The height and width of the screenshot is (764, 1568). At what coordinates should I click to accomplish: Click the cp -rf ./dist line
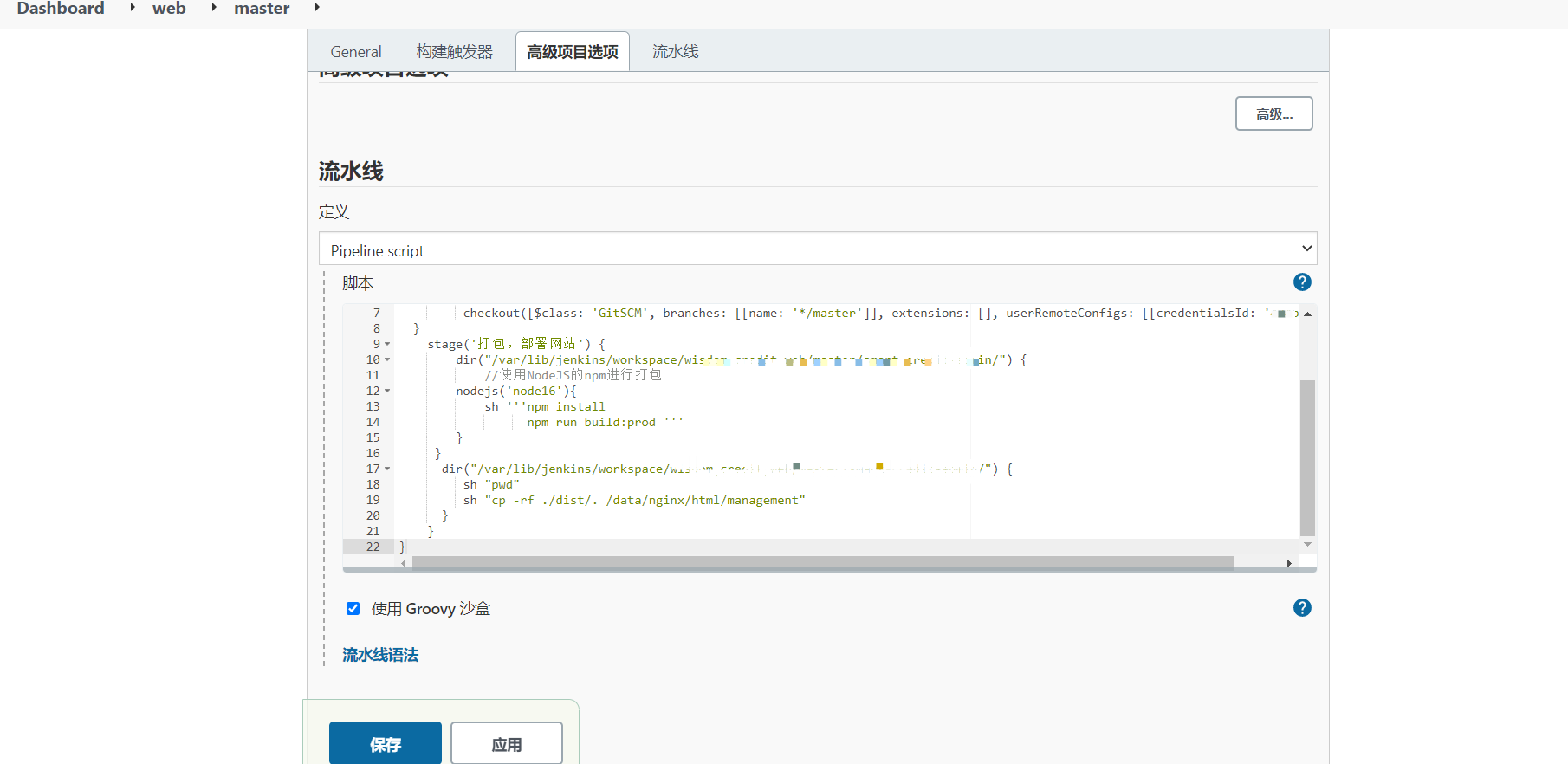click(634, 501)
